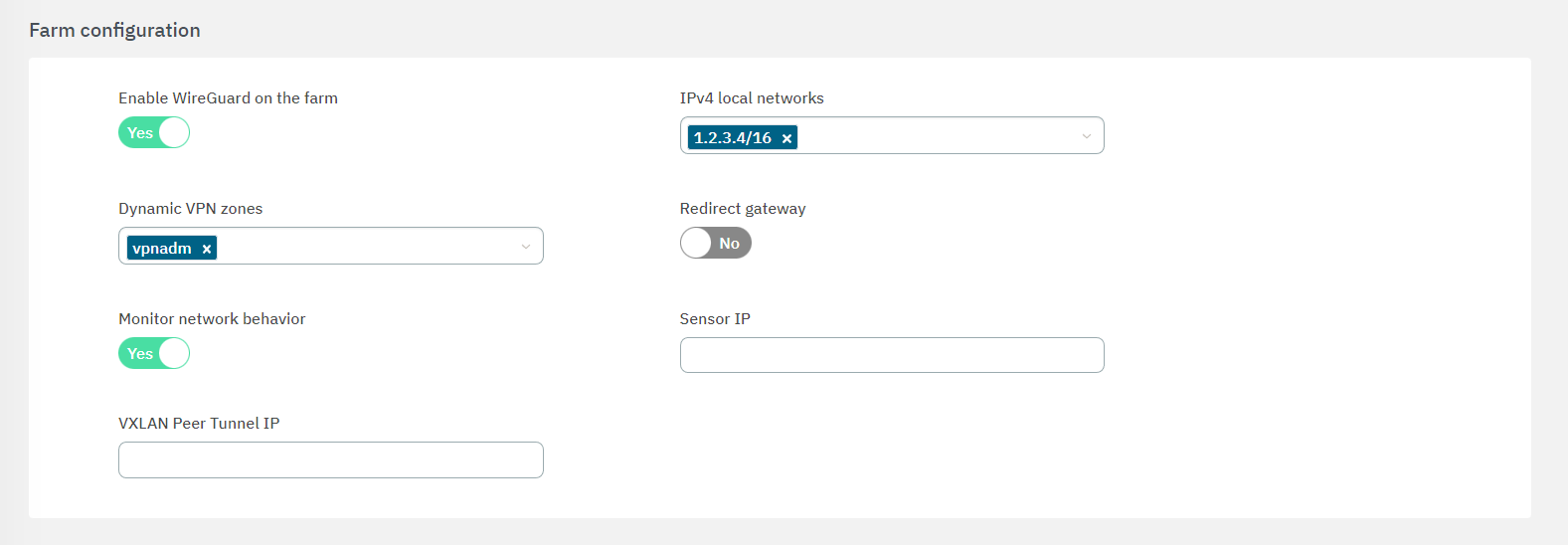1568x545 pixels.
Task: Remove the 1.2.3.4/16 network tag
Action: pyautogui.click(x=786, y=138)
